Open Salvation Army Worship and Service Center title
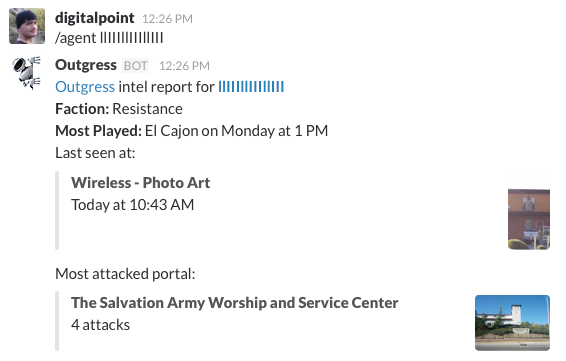The image size is (566, 361). [235, 303]
